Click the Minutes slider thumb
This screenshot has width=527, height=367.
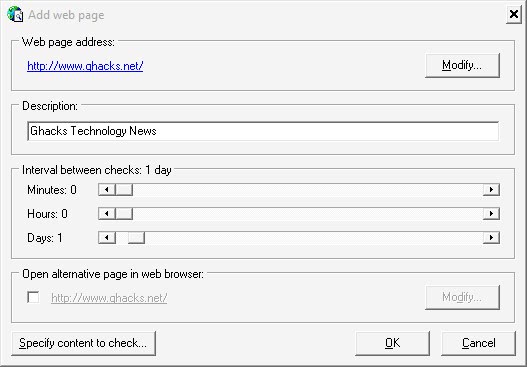tap(124, 190)
